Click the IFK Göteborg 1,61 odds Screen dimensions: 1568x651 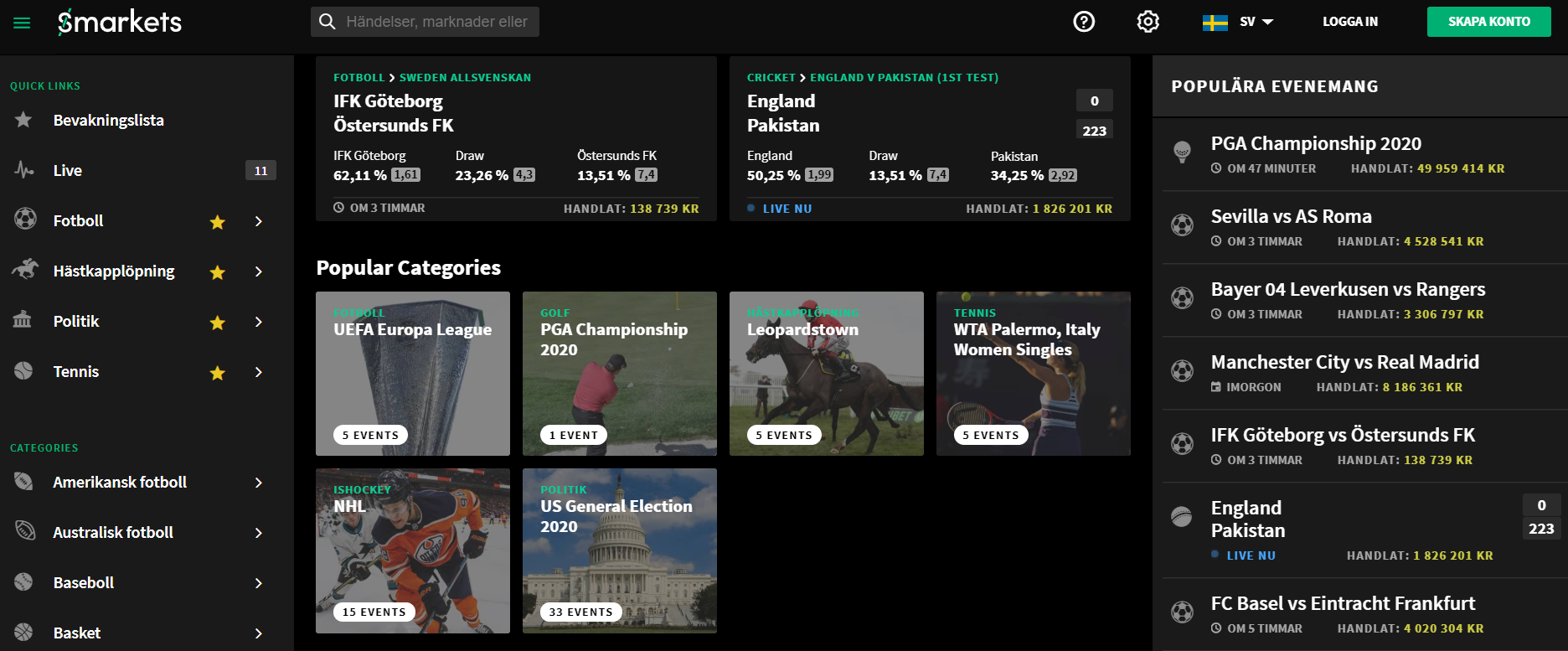405,175
